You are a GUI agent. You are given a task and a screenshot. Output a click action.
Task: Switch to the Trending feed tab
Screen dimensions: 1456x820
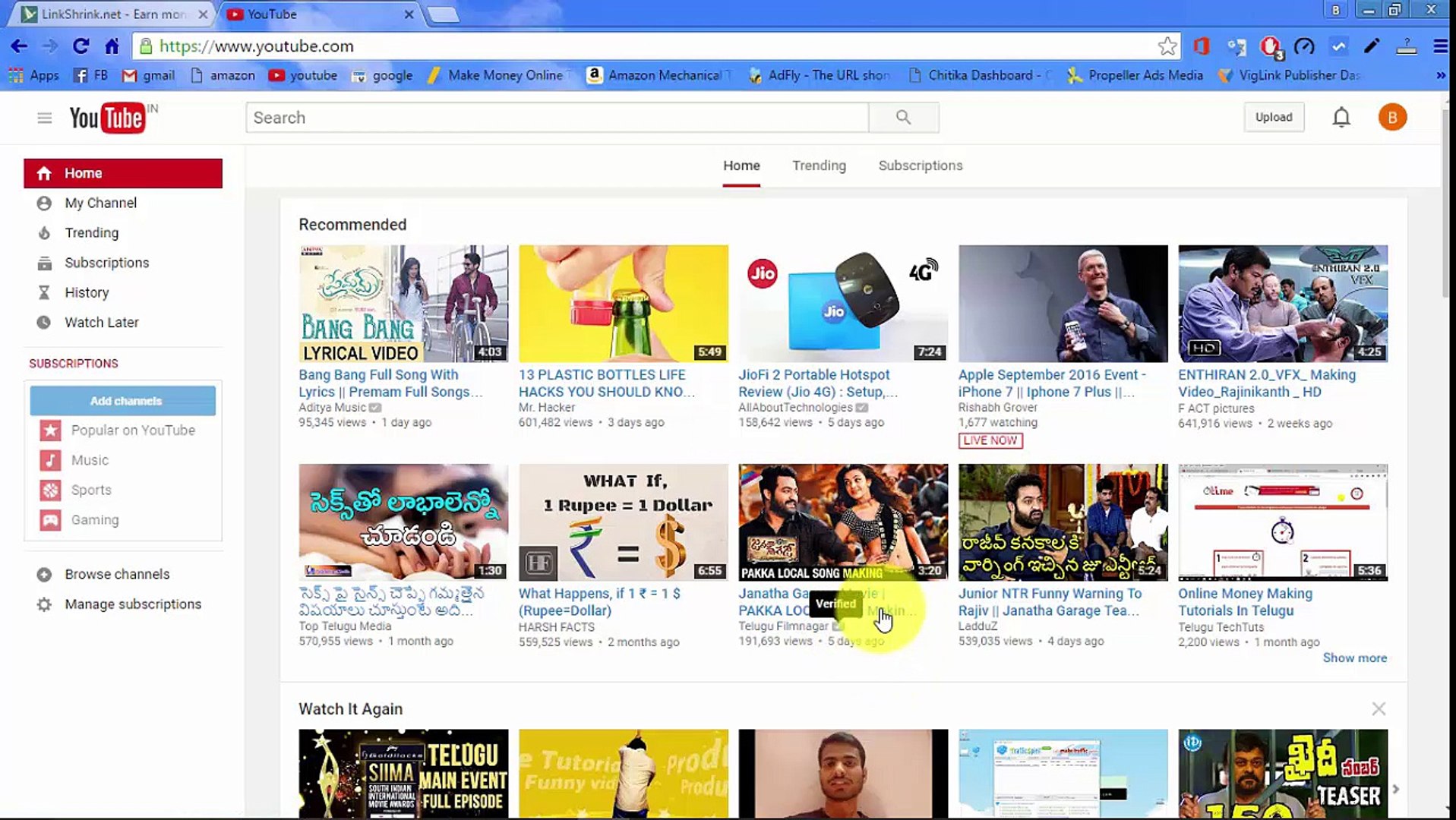[819, 166]
